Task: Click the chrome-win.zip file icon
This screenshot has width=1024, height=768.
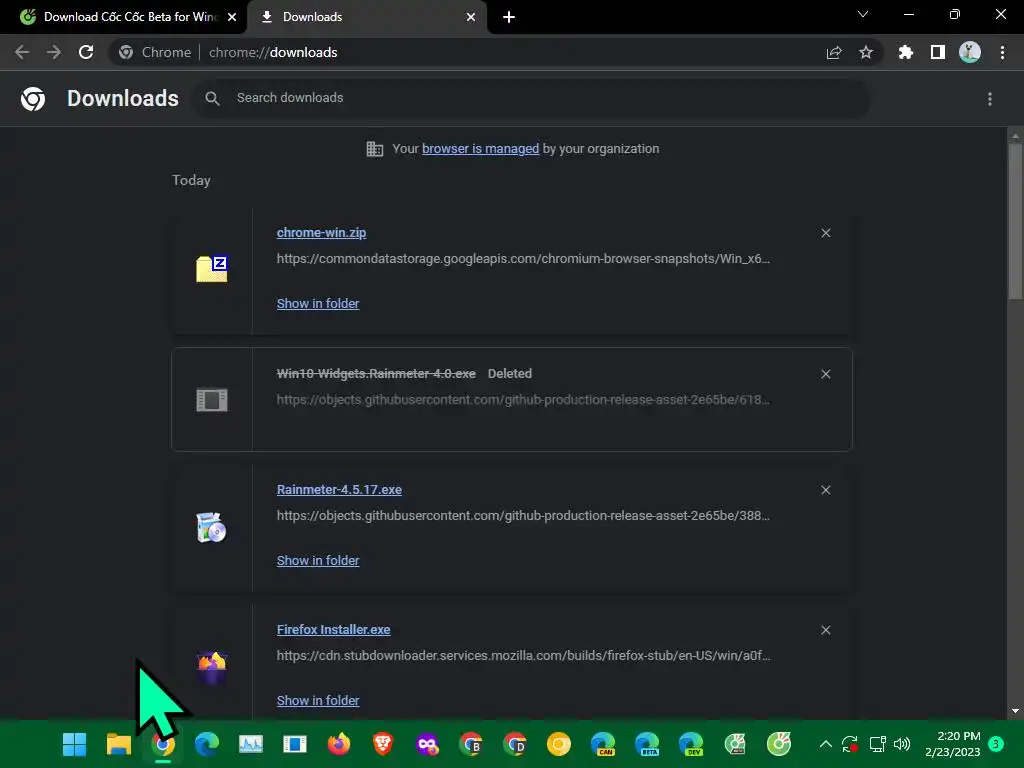Action: (212, 268)
